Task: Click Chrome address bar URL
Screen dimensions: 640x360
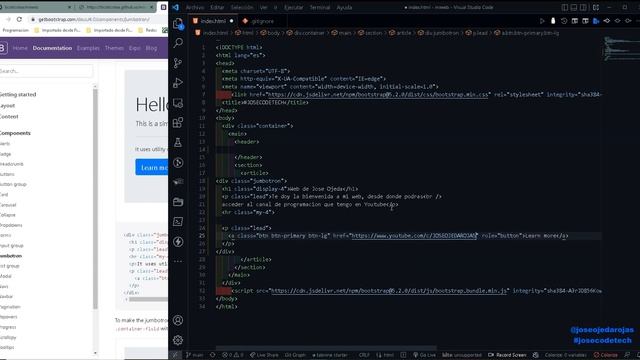Action: 94,19
